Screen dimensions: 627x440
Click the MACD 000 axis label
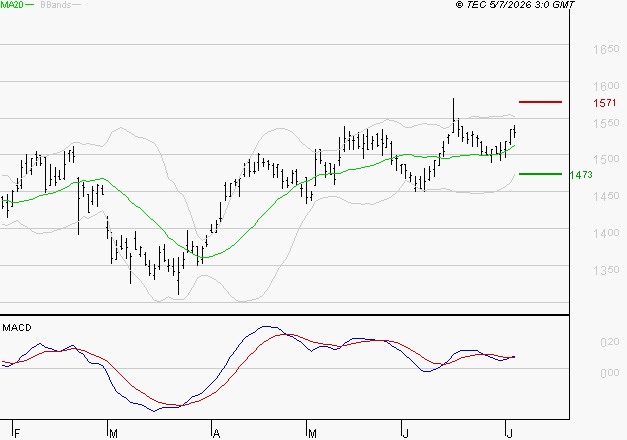pyautogui.click(x=610, y=373)
